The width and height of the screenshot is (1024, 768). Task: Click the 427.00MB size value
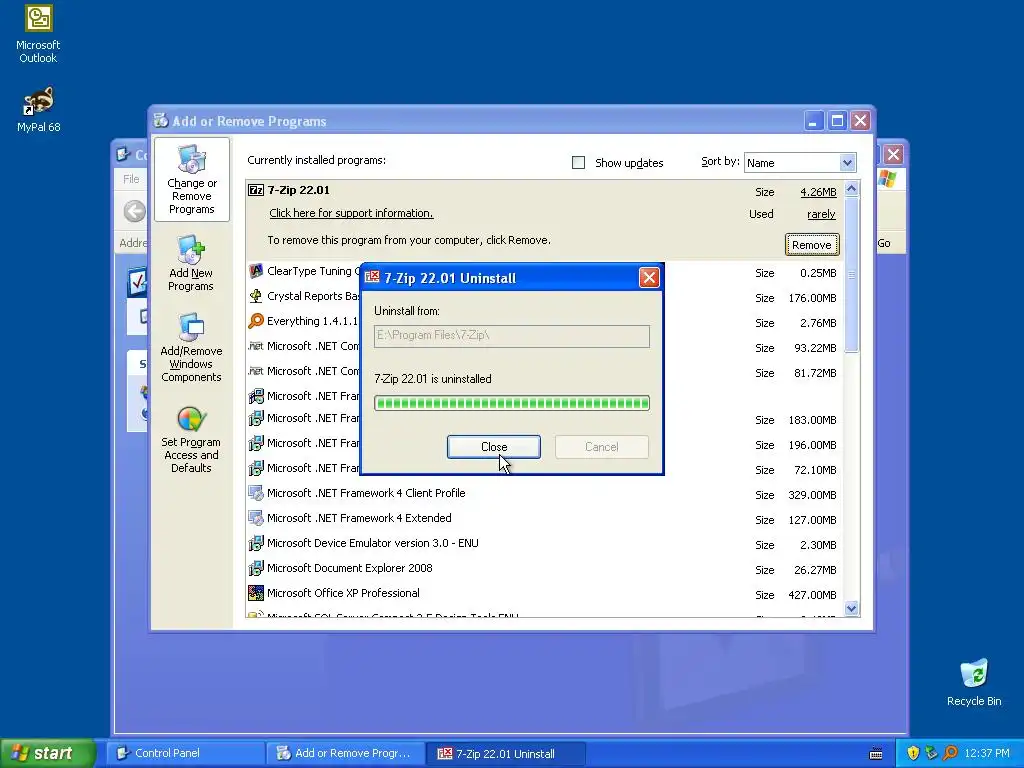pos(812,595)
